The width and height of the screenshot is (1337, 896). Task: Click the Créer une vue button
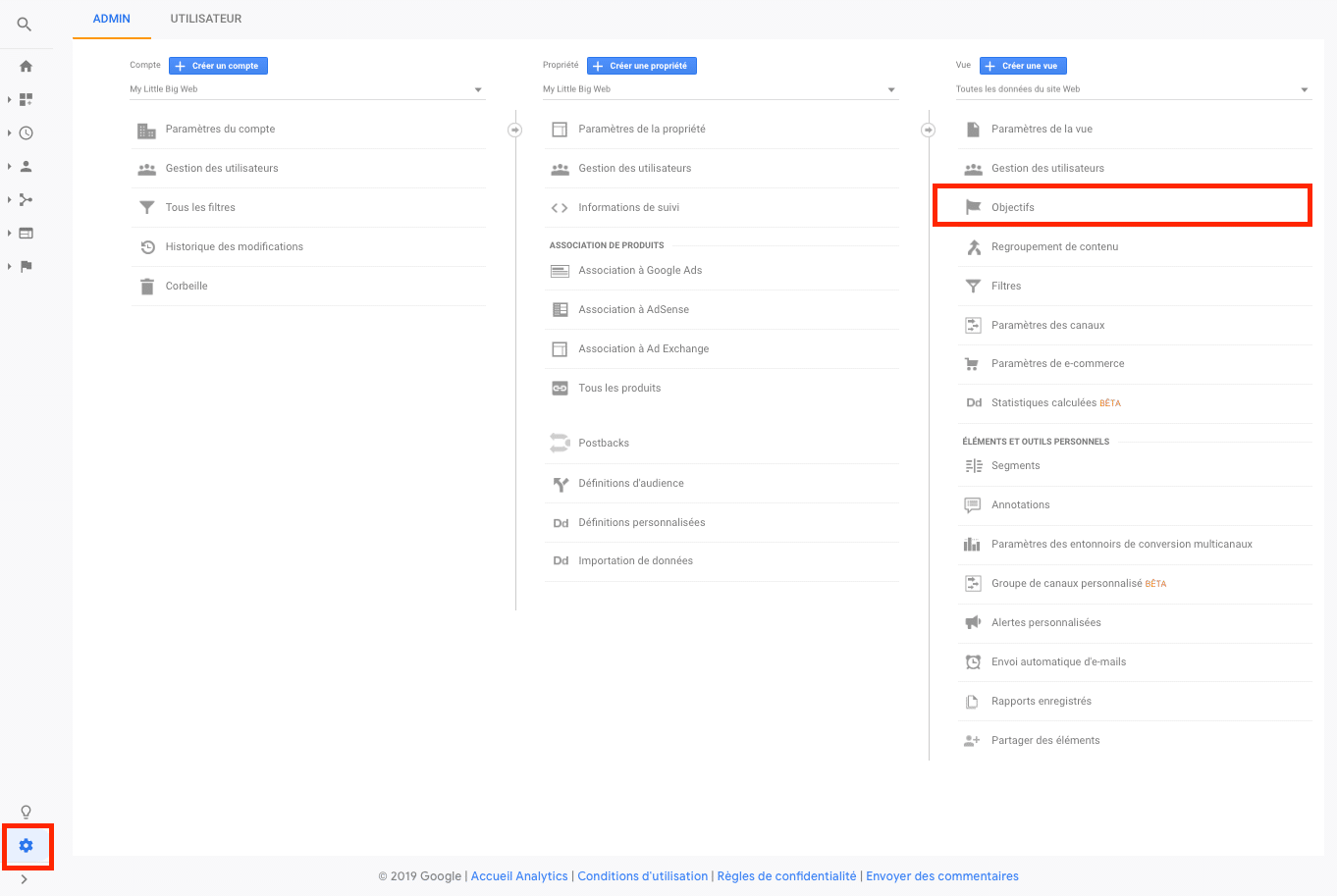tap(1023, 66)
